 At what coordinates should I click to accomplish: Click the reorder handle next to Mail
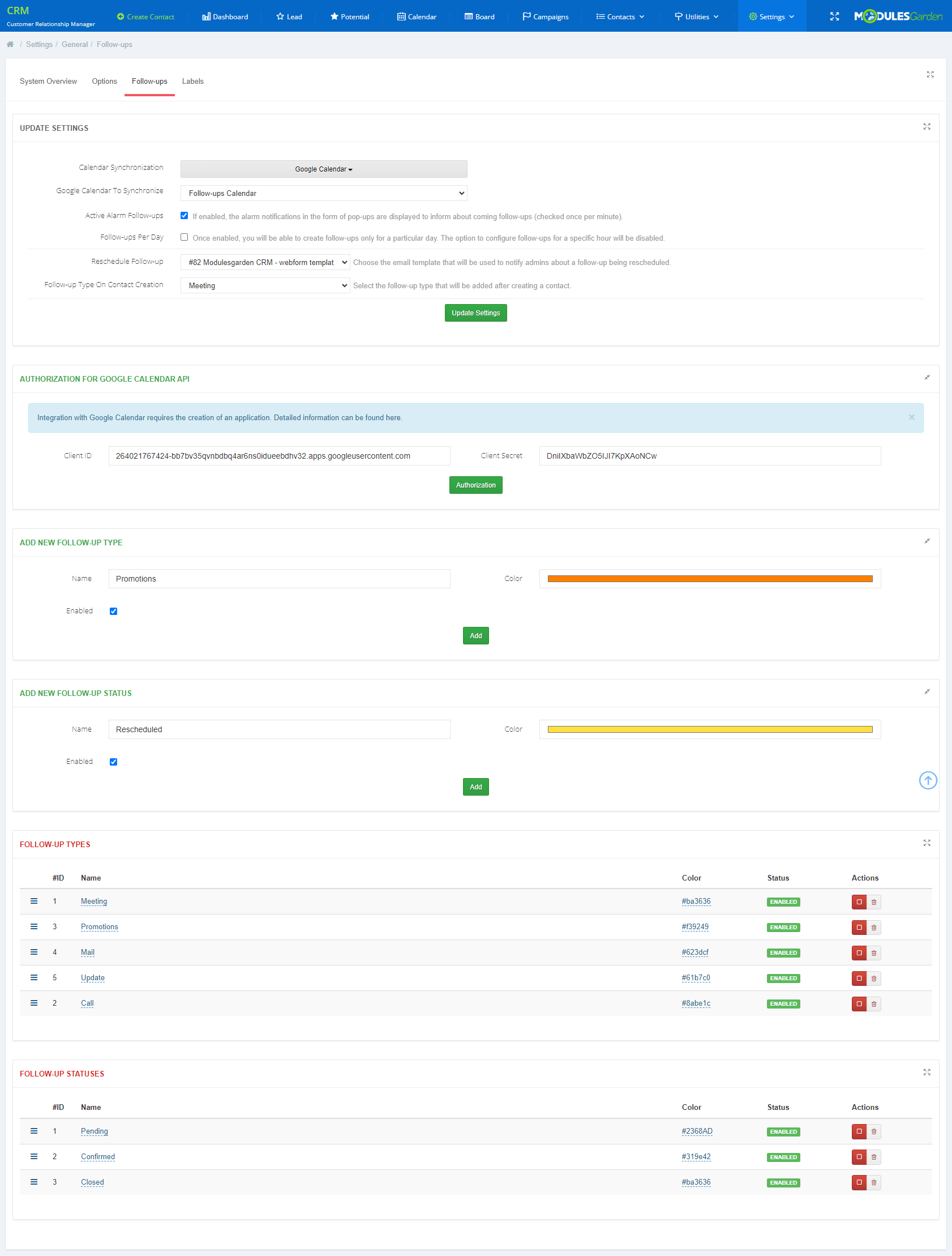(33, 952)
